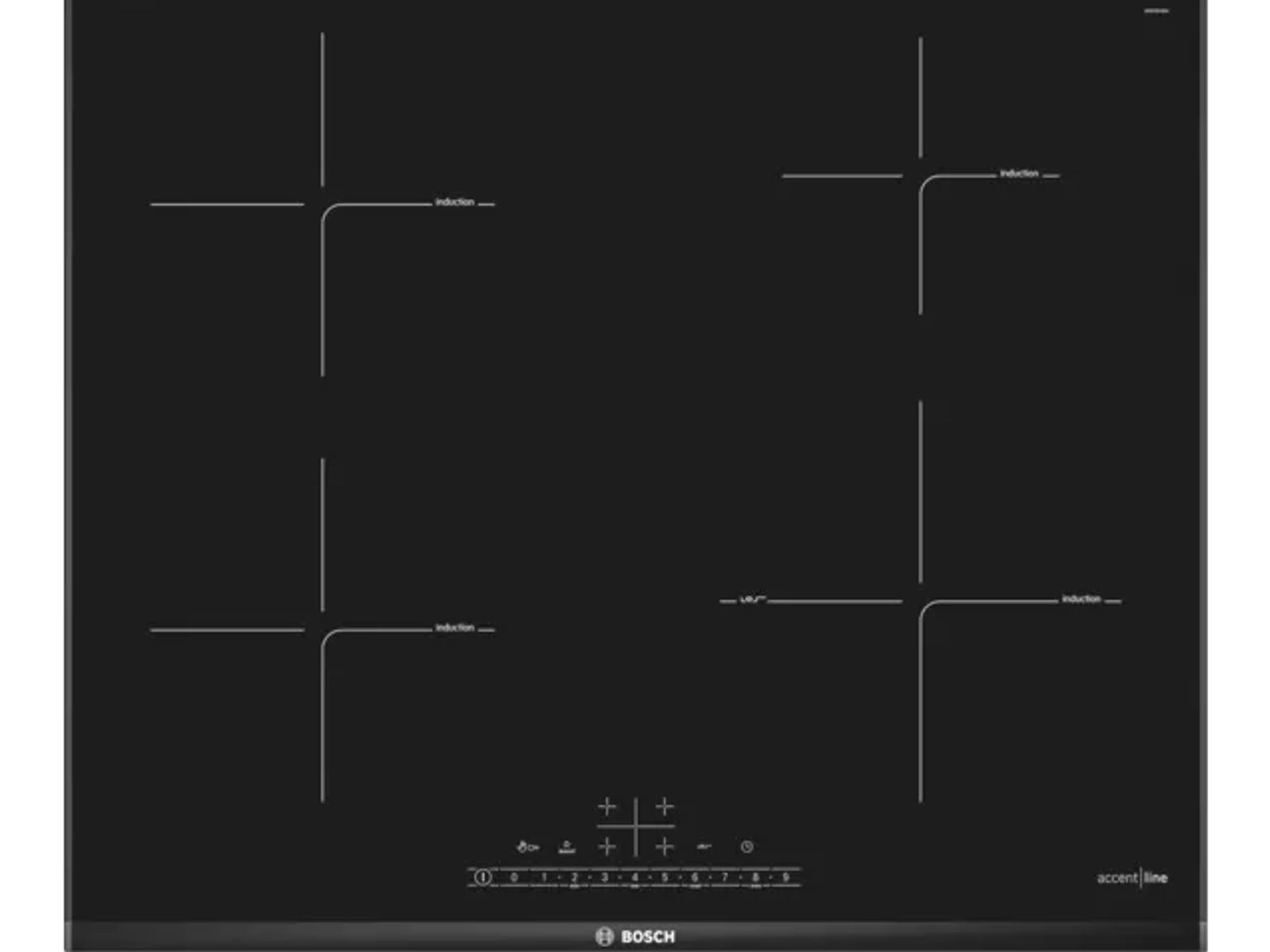Click the induction label of the bottom-left zone
Image resolution: width=1270 pixels, height=952 pixels.
click(x=455, y=628)
